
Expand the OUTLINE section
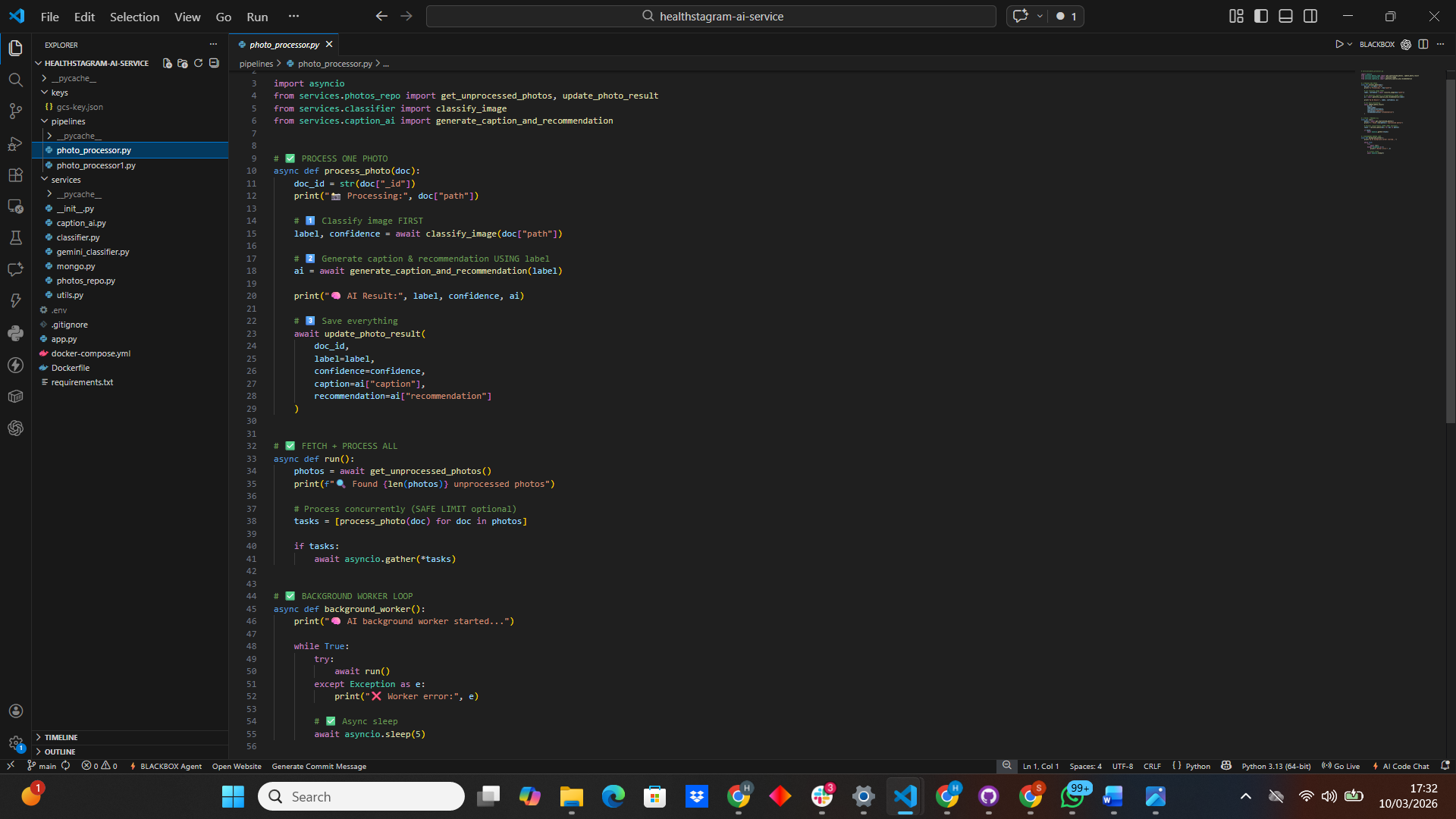pyautogui.click(x=59, y=752)
